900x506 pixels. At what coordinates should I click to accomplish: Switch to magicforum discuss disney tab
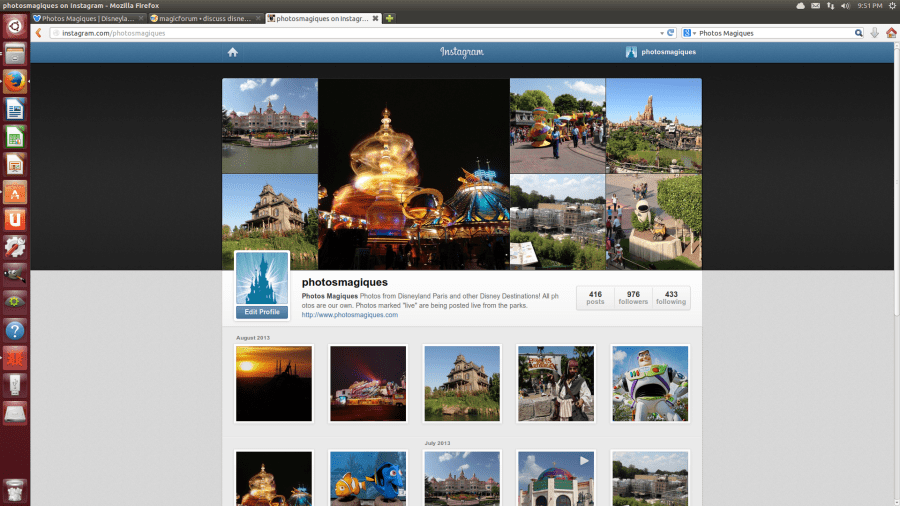[x=205, y=18]
